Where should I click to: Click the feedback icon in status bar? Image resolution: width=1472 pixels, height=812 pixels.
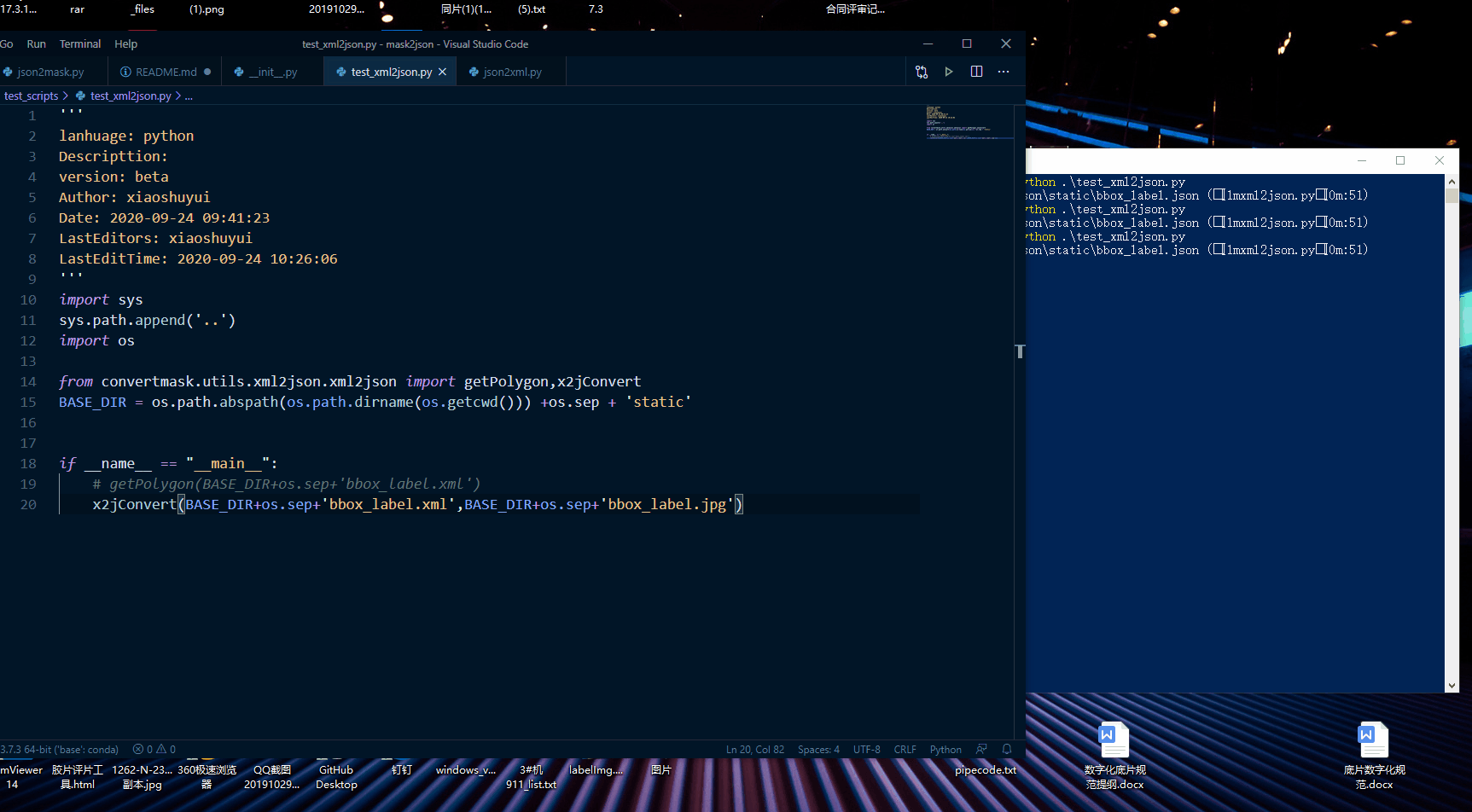click(x=981, y=749)
